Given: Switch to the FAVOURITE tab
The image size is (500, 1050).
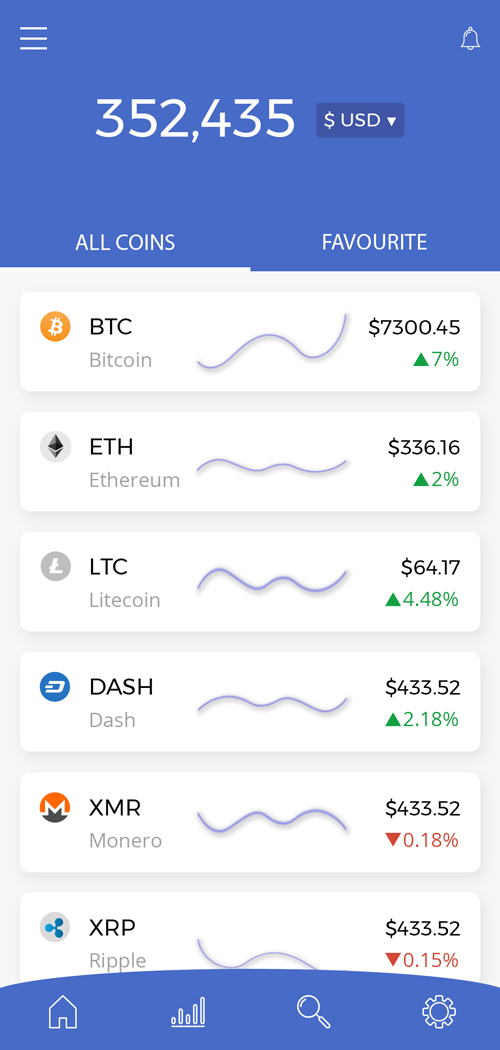Looking at the screenshot, I should tap(374, 242).
